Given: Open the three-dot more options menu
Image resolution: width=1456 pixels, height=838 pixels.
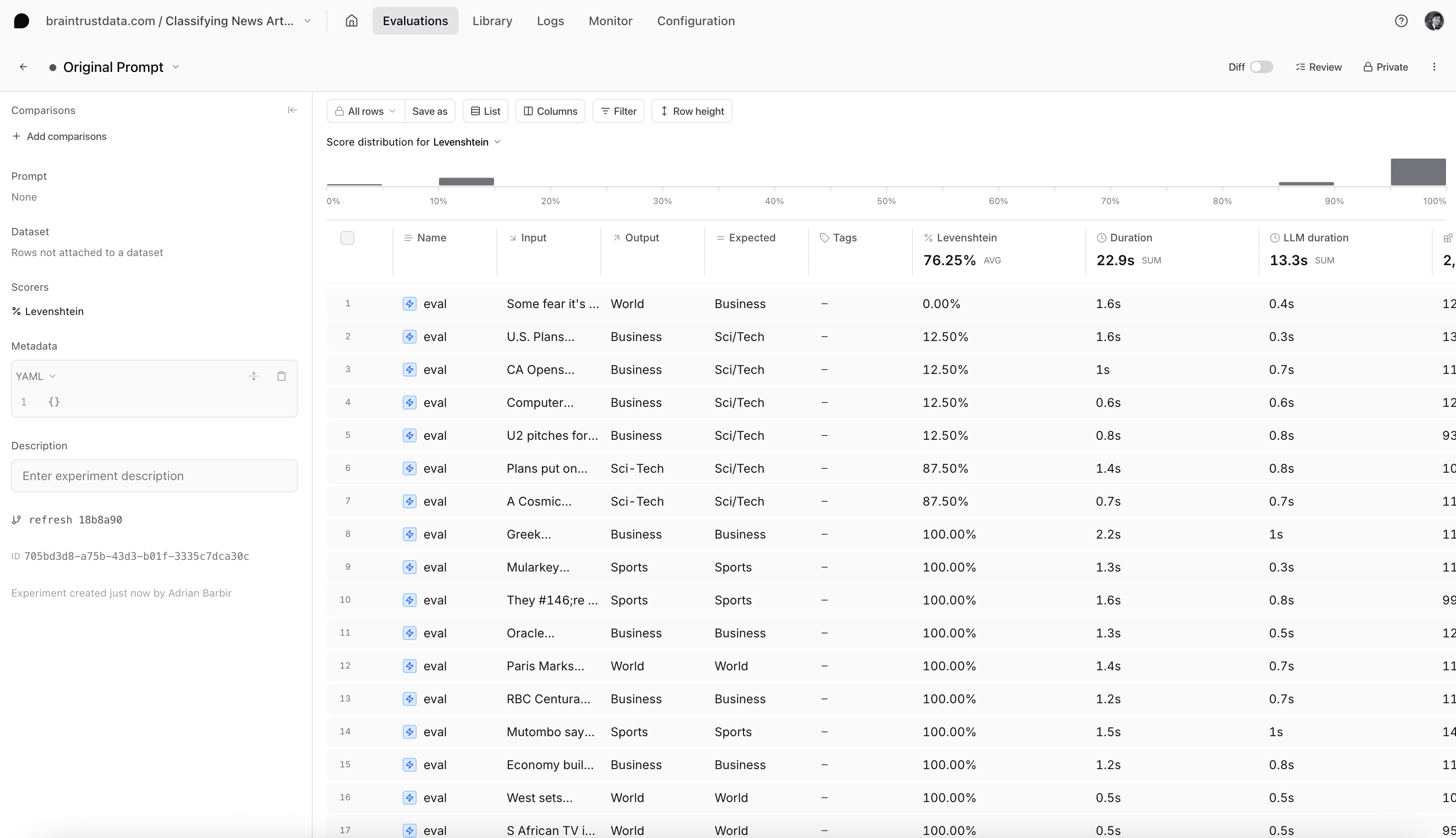Looking at the screenshot, I should 1433,67.
